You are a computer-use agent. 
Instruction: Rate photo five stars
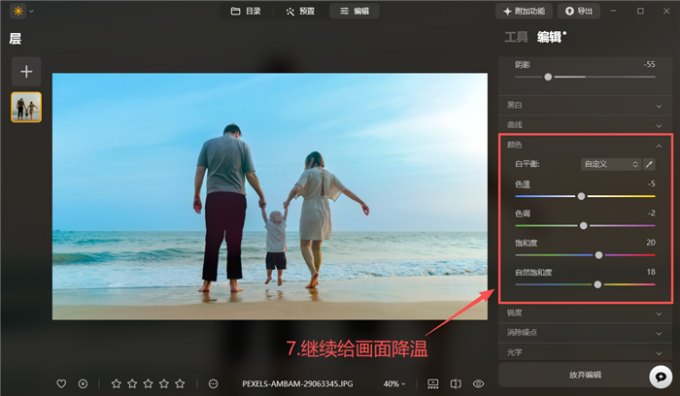tap(180, 384)
